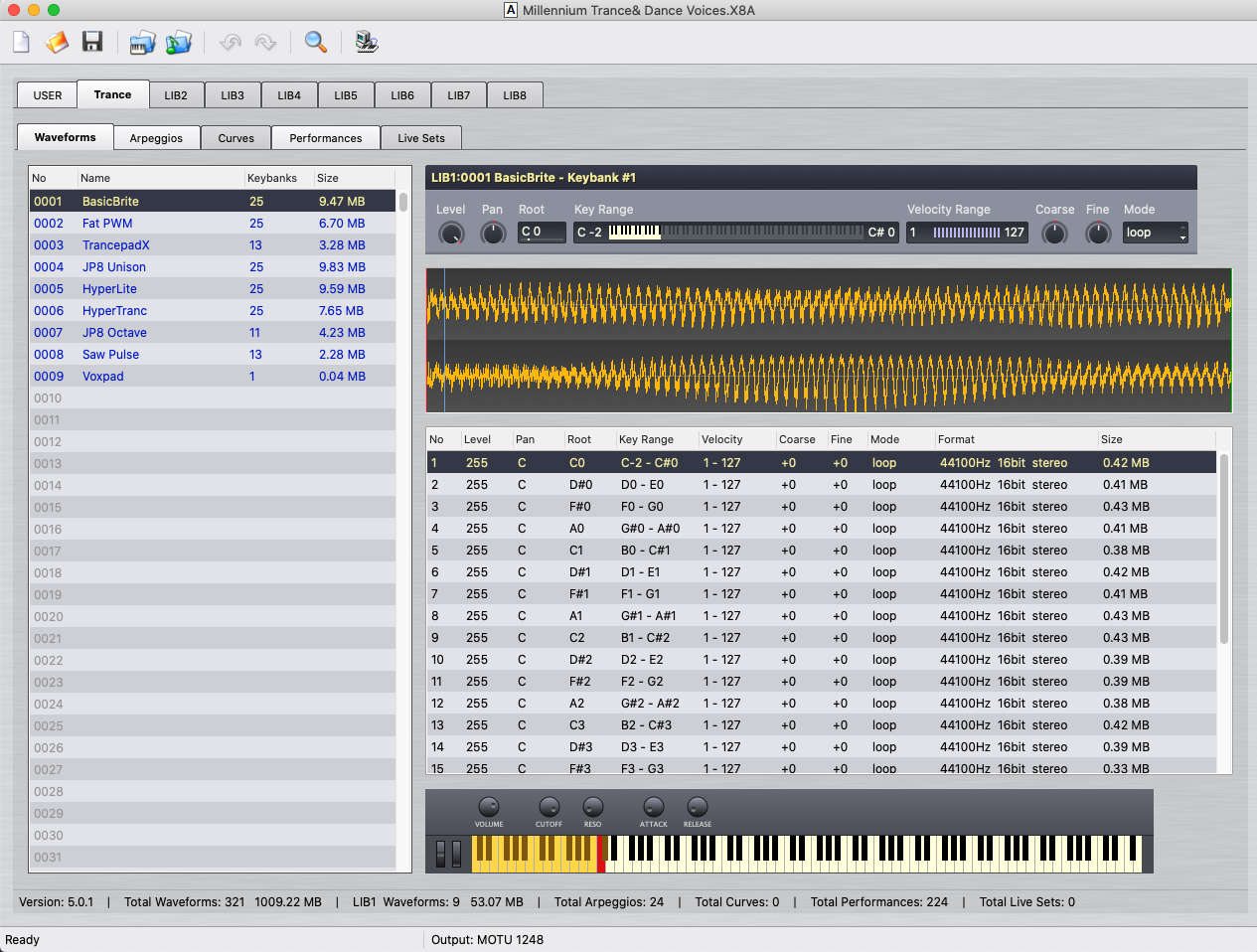Click the CUTOFF knob
The width and height of the screenshot is (1257, 952).
pyautogui.click(x=549, y=807)
